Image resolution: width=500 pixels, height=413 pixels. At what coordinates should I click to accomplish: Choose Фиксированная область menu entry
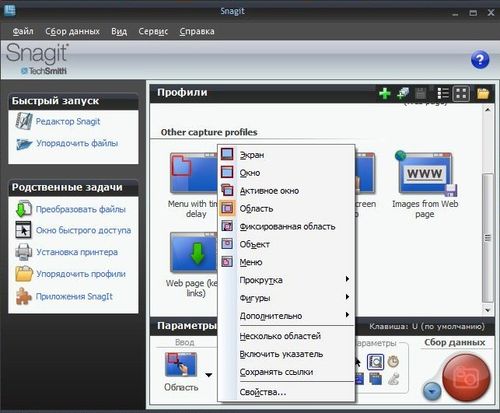click(x=286, y=227)
